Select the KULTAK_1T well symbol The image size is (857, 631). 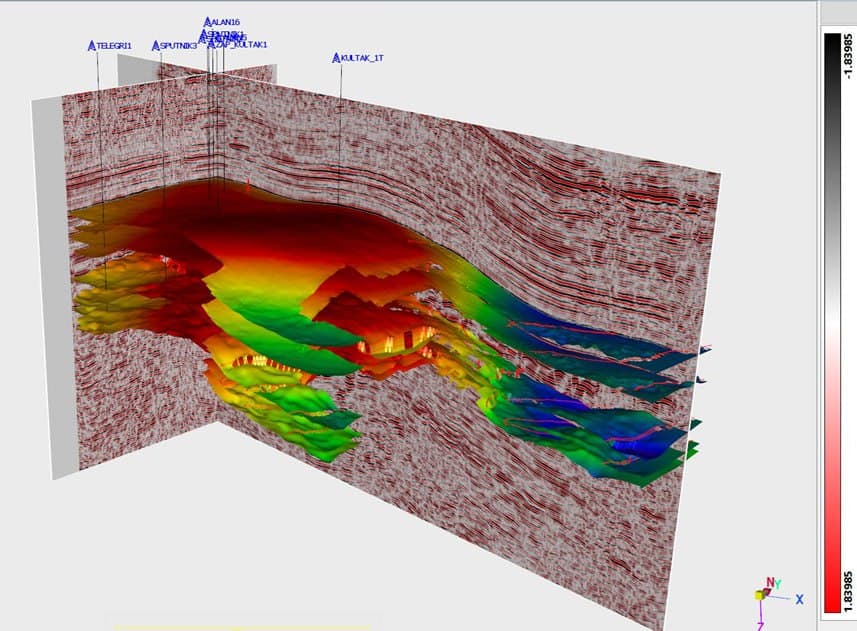[x=336, y=58]
